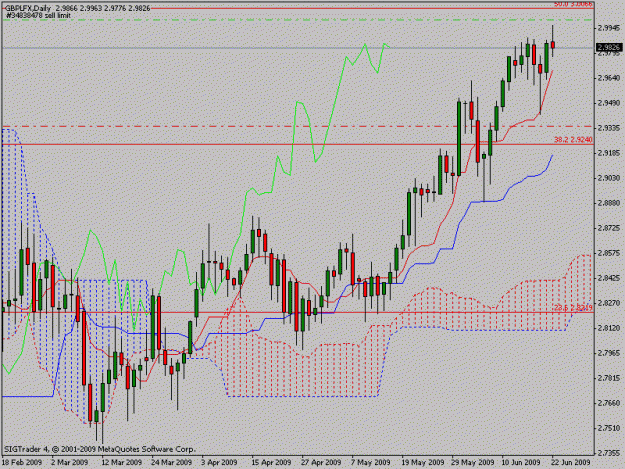Click the 2.8725 price axis label
Screen dimensions: 625x469
pyautogui.click(x=609, y=228)
